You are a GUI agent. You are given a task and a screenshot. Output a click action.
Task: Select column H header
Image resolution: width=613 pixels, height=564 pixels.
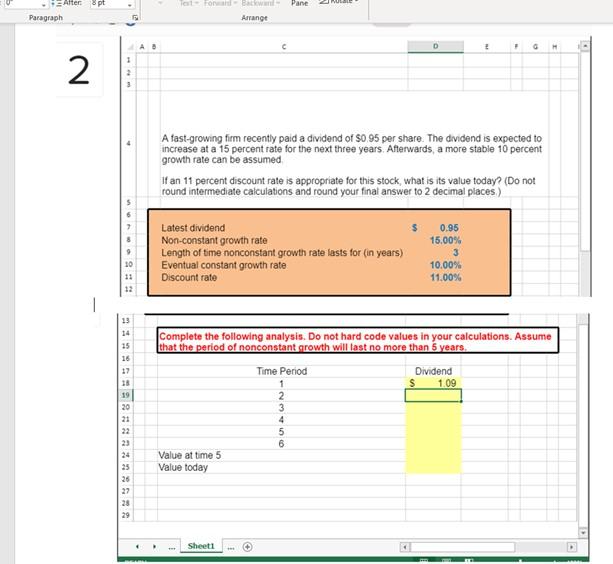point(554,47)
